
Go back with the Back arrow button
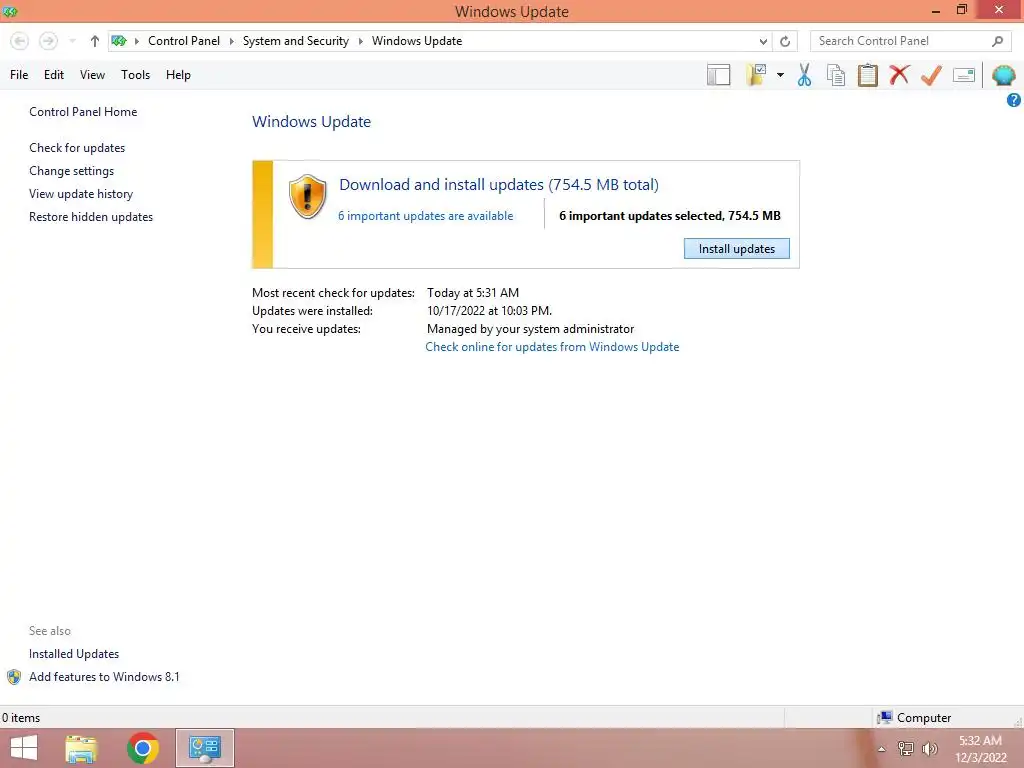tap(20, 41)
